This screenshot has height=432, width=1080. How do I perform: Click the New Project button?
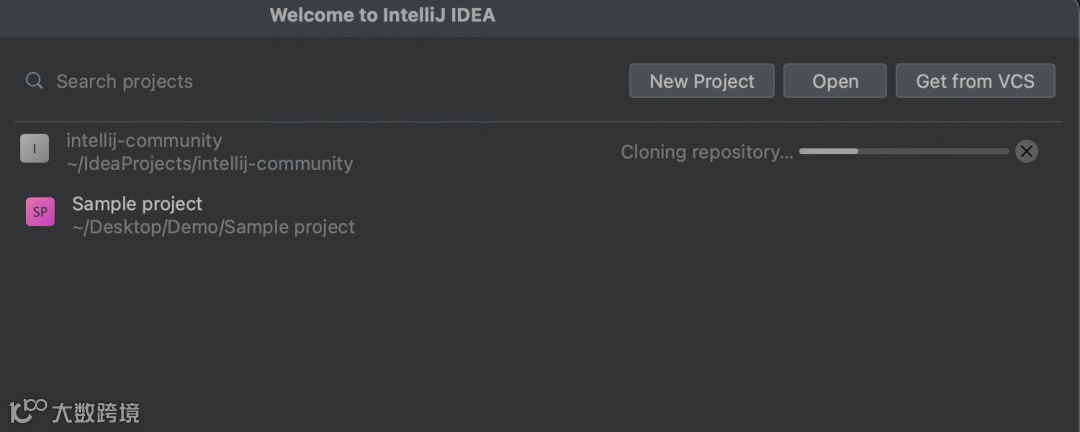tap(701, 81)
